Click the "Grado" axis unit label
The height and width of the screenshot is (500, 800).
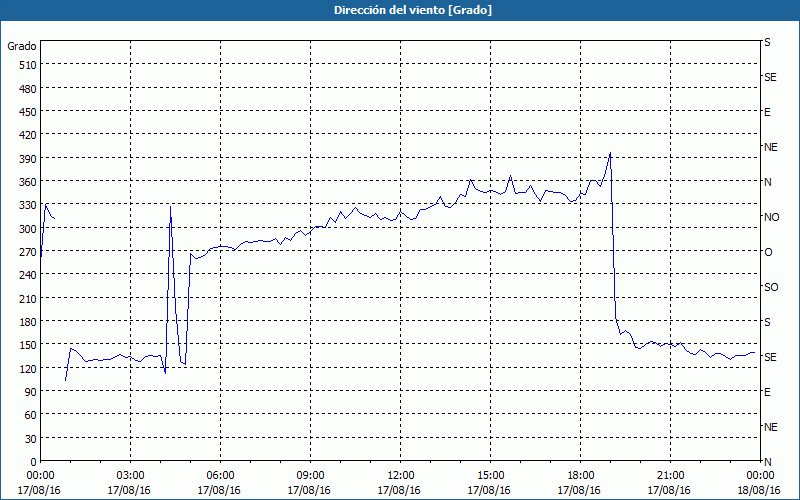pyautogui.click(x=22, y=46)
